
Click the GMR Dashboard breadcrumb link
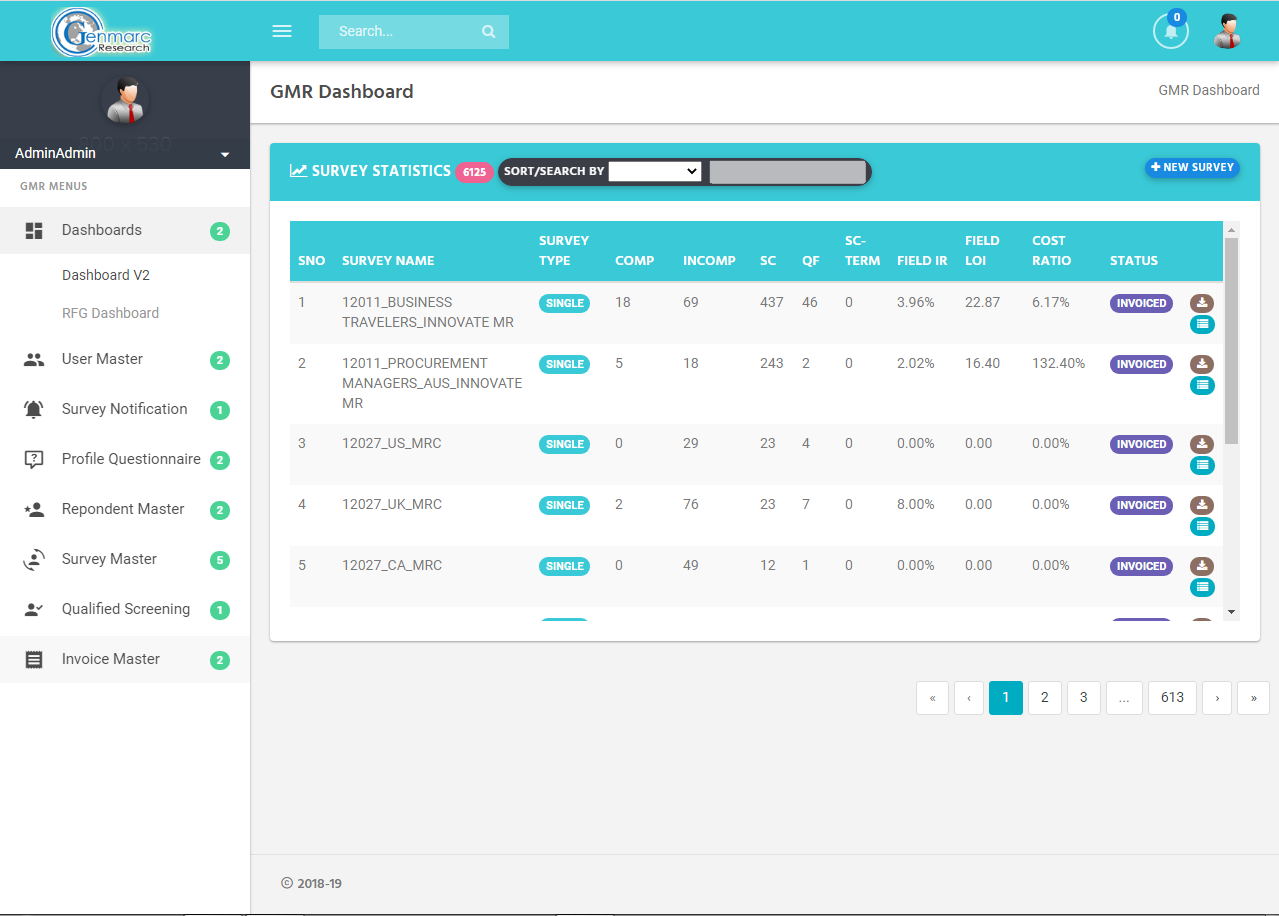1209,90
